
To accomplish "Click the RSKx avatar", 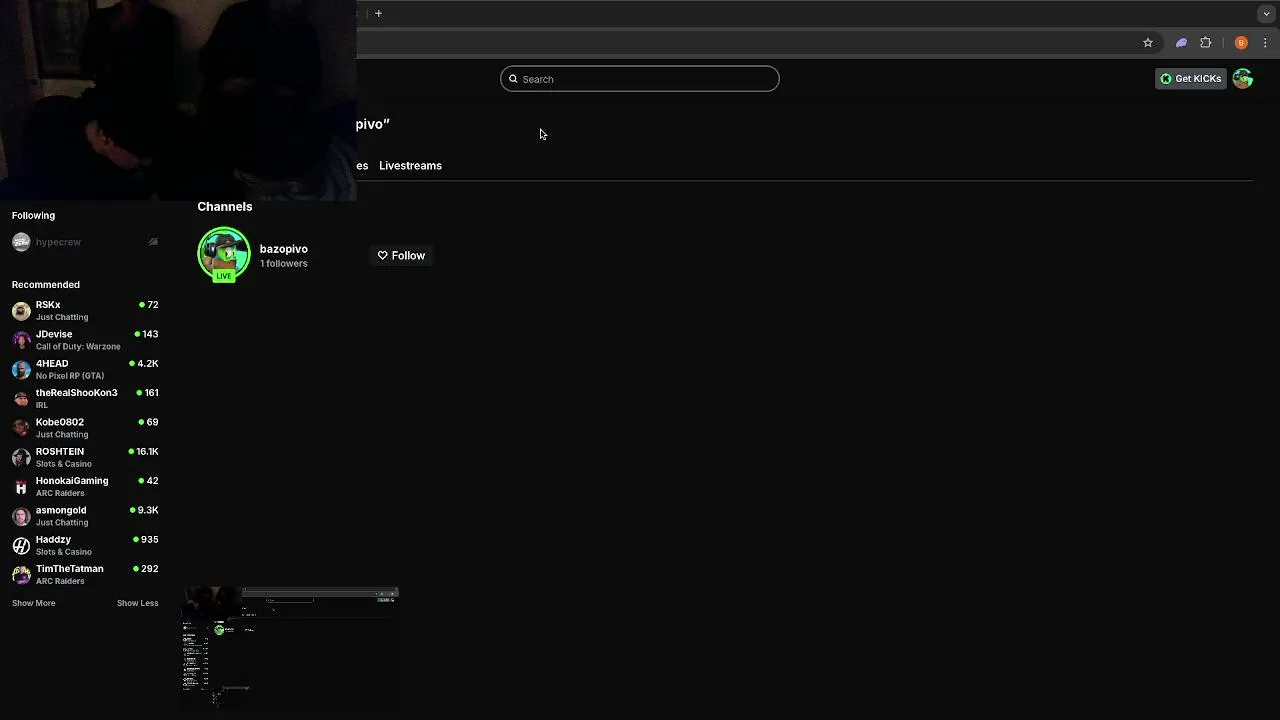I will tap(21, 310).
